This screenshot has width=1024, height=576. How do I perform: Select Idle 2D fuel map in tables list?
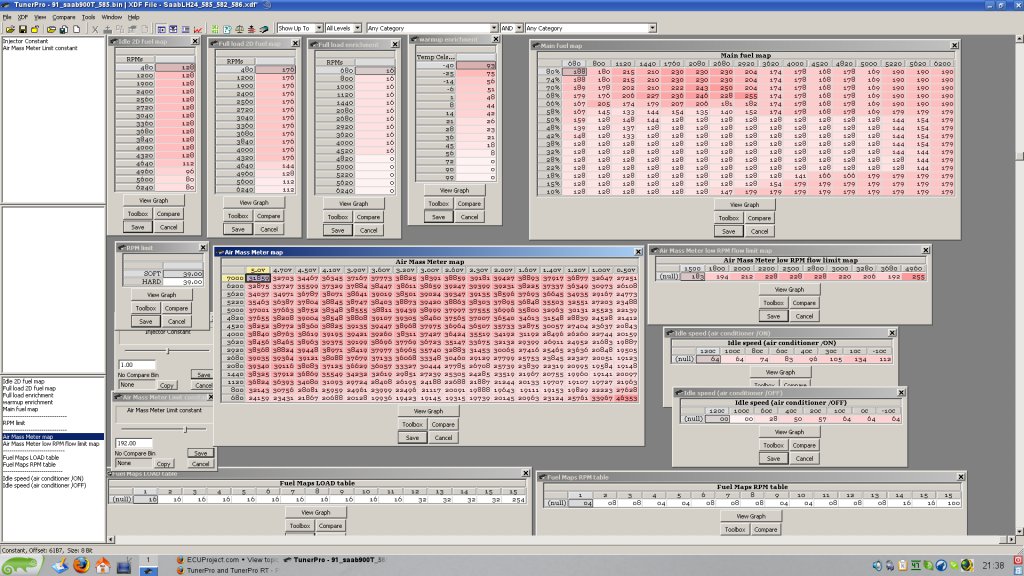tap(24, 381)
